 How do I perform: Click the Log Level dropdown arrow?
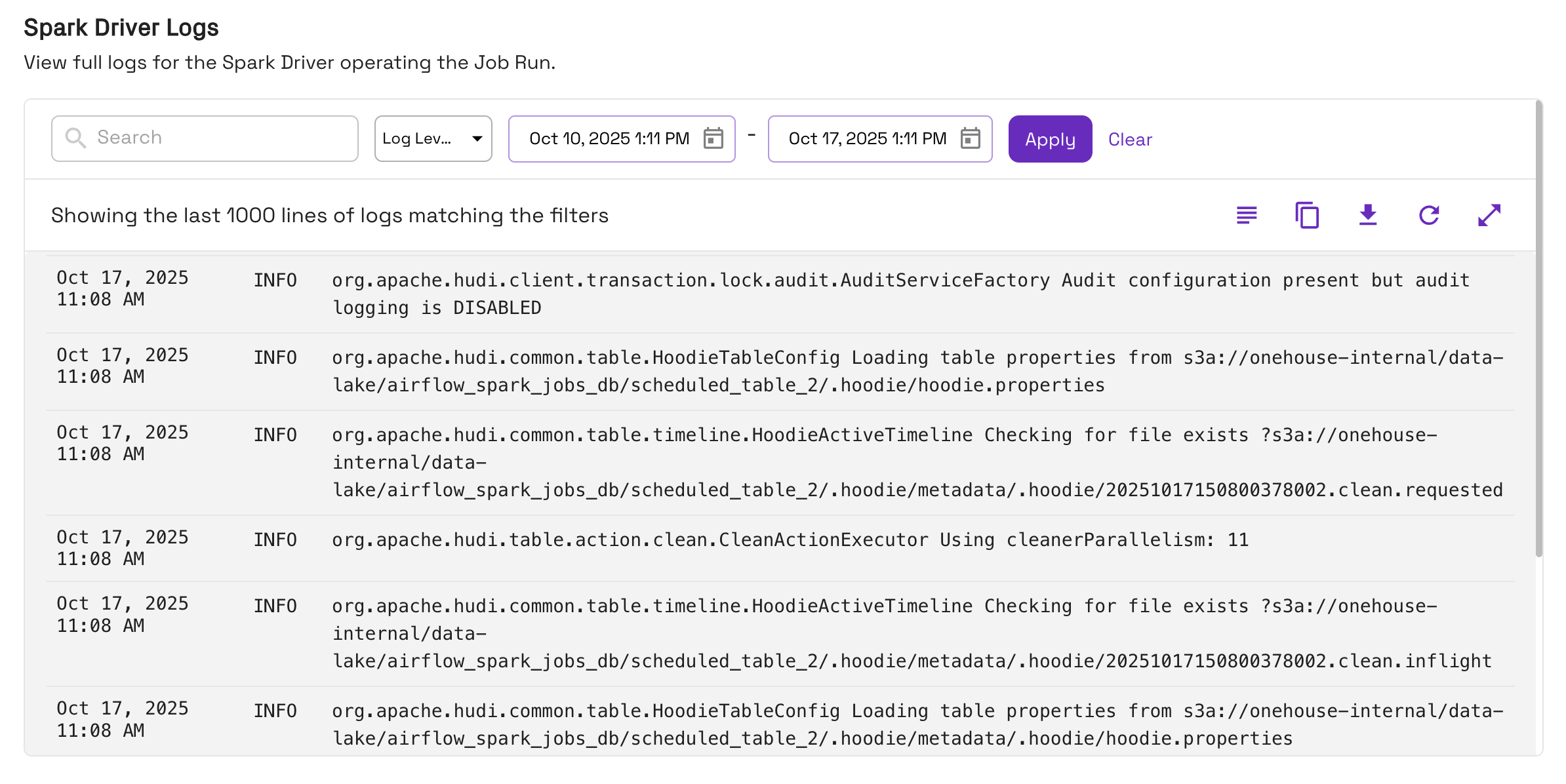(477, 138)
